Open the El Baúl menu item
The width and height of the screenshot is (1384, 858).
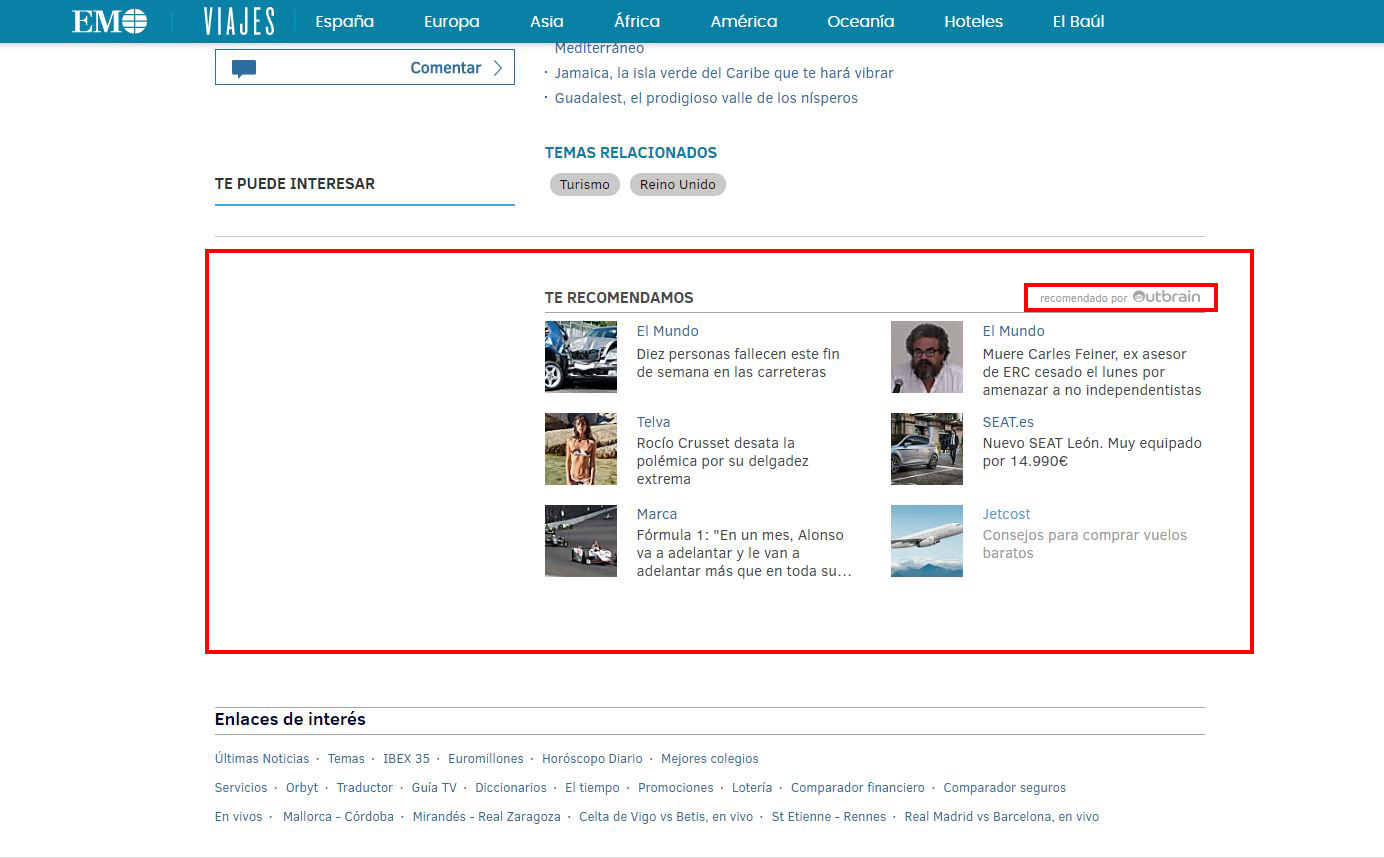[x=1078, y=21]
